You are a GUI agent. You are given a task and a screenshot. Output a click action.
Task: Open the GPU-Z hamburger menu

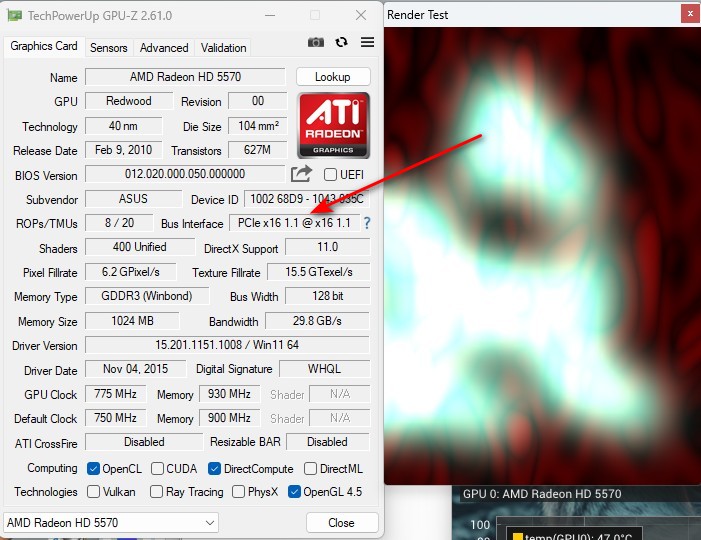(367, 42)
